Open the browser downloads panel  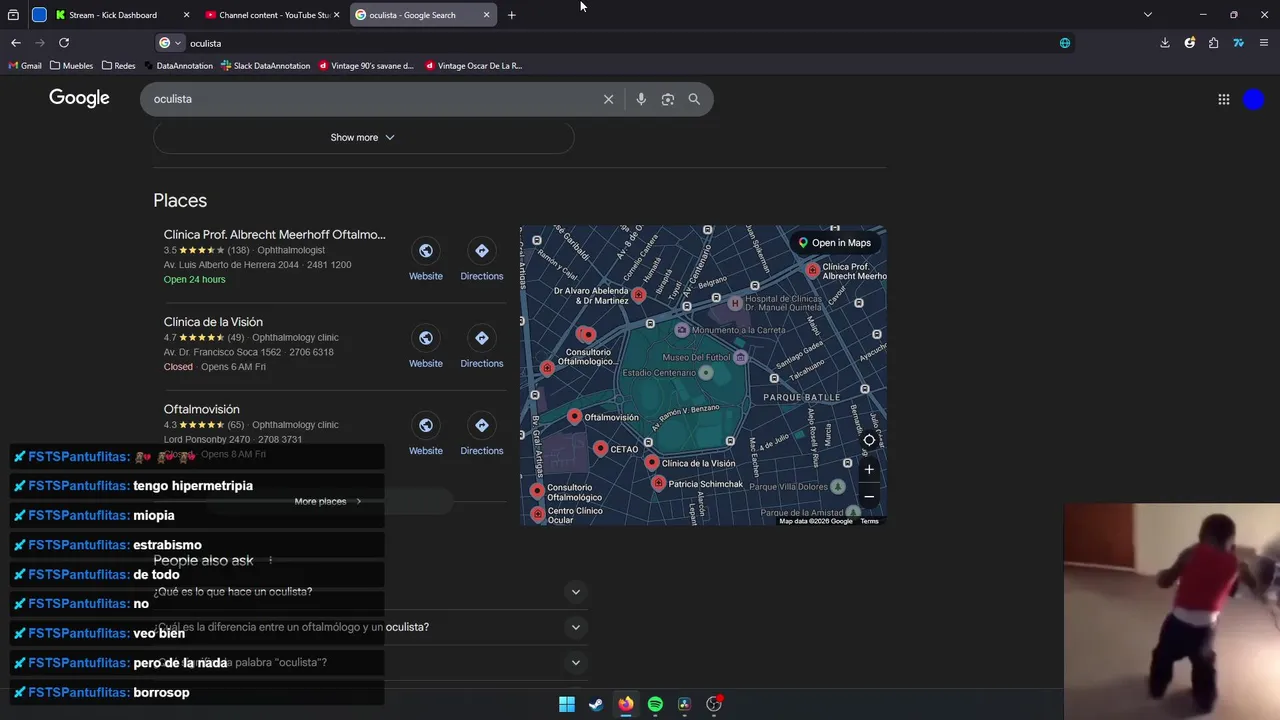[1165, 43]
